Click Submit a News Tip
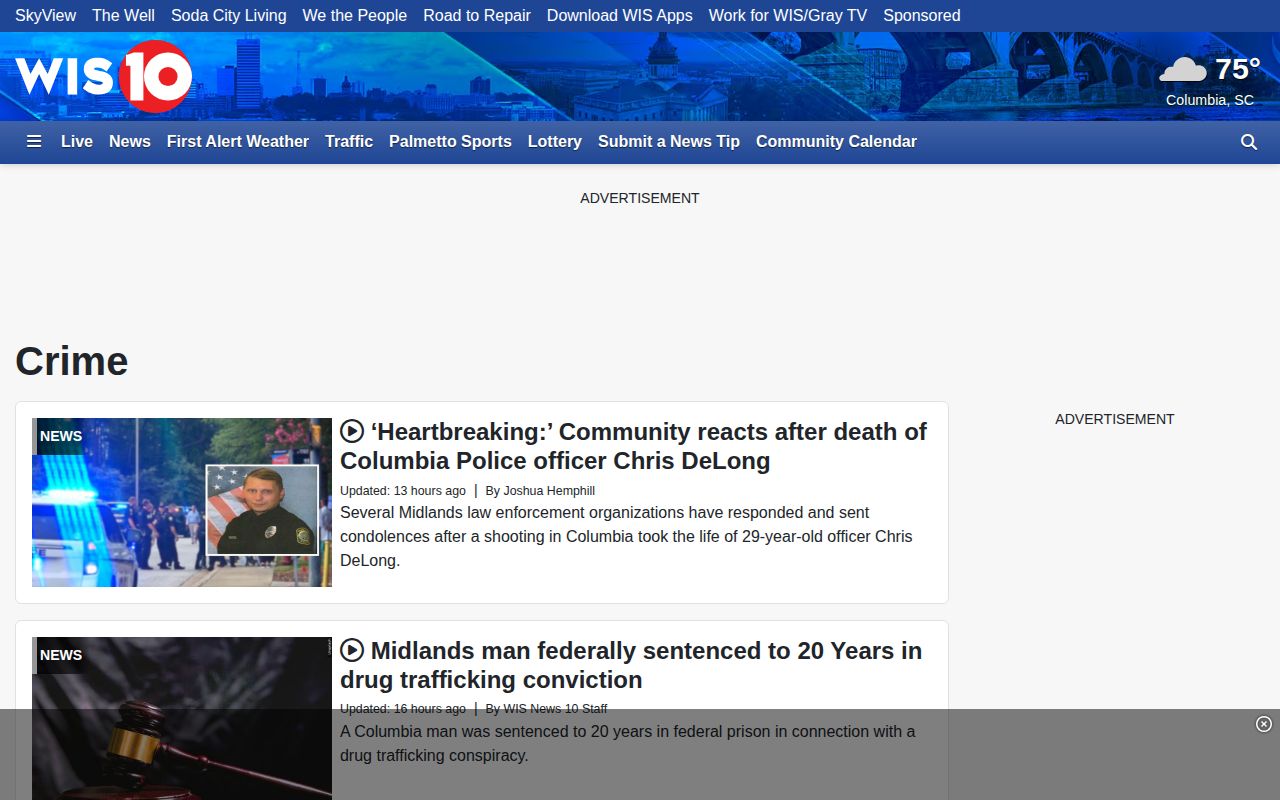The height and width of the screenshot is (800, 1280). coord(669,142)
